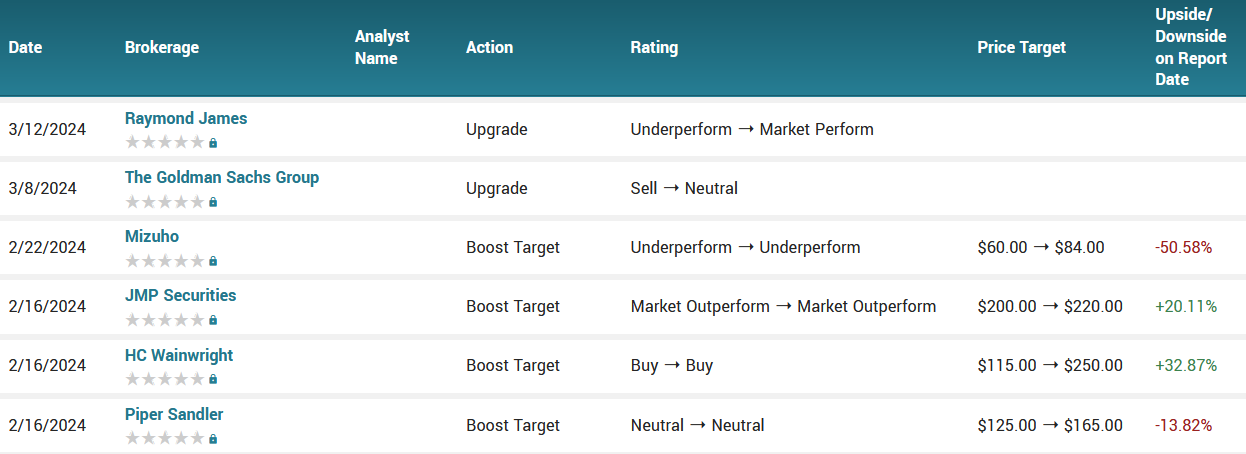
Task: Click the Action column header
Action: (x=489, y=47)
